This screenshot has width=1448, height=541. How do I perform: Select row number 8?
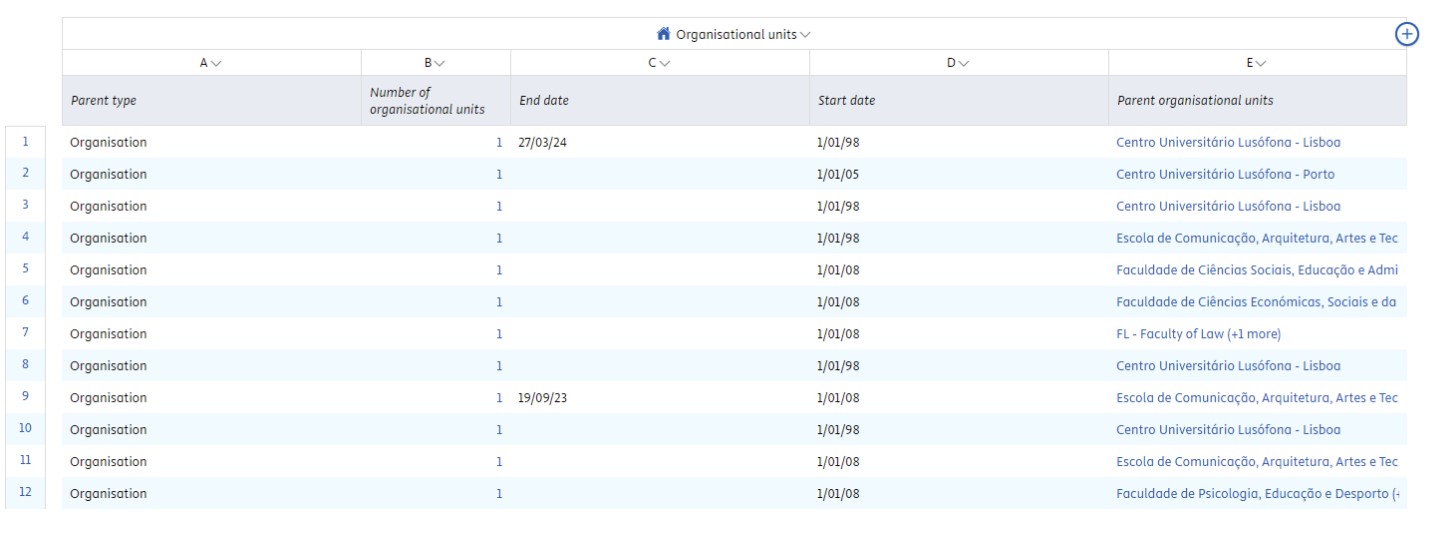coord(26,365)
